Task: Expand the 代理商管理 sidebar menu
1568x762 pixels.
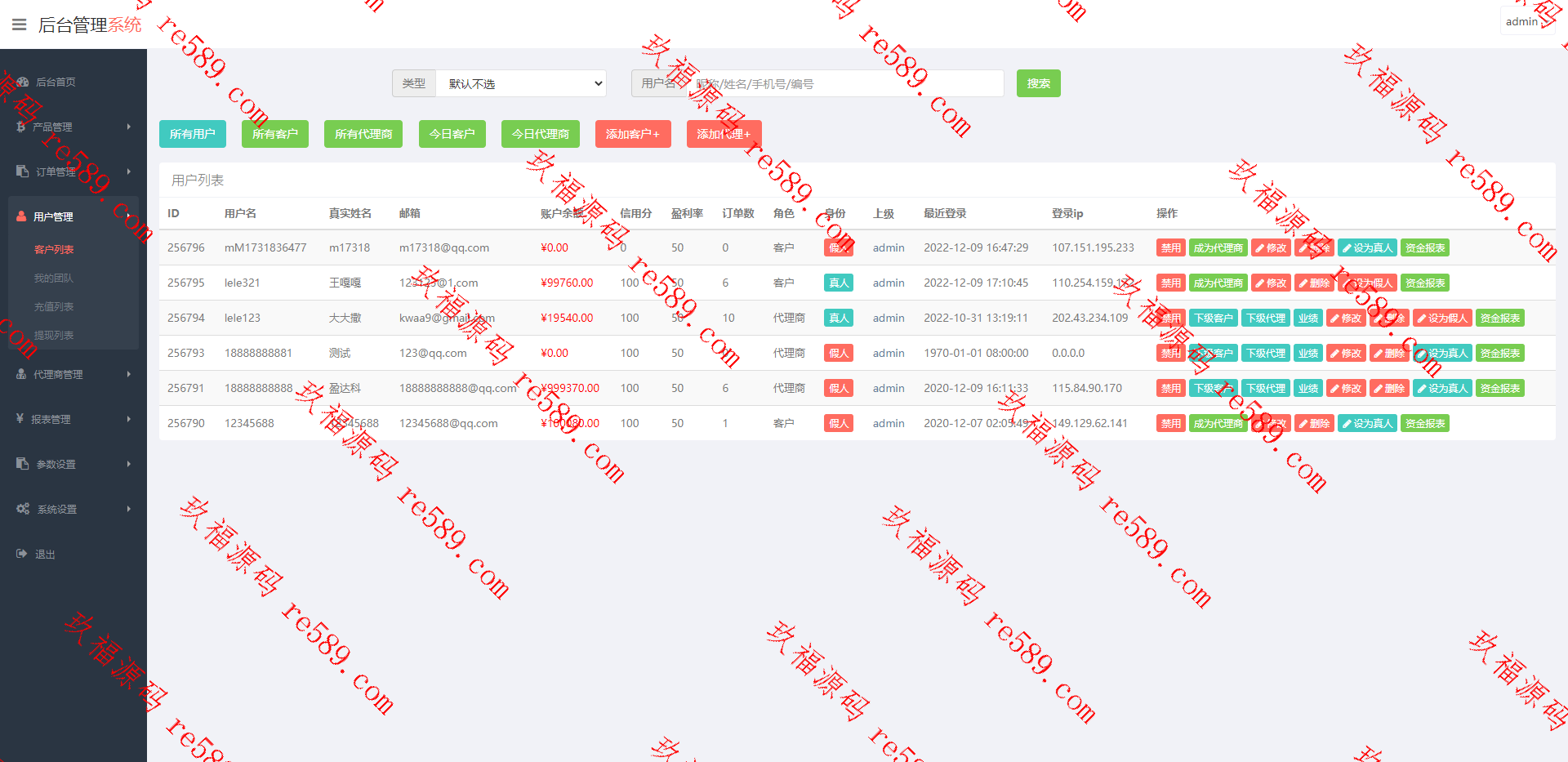Action: pos(73,374)
